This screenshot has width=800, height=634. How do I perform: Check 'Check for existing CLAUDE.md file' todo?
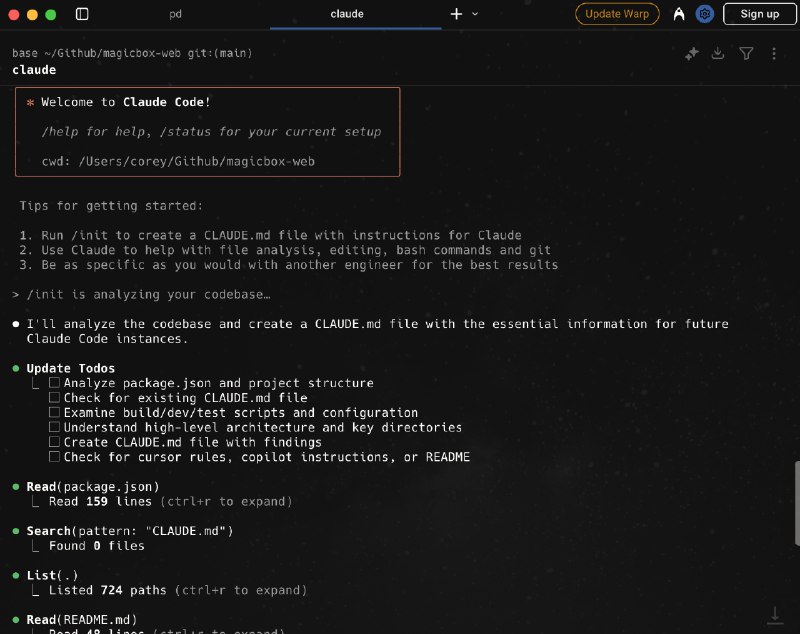[55, 397]
